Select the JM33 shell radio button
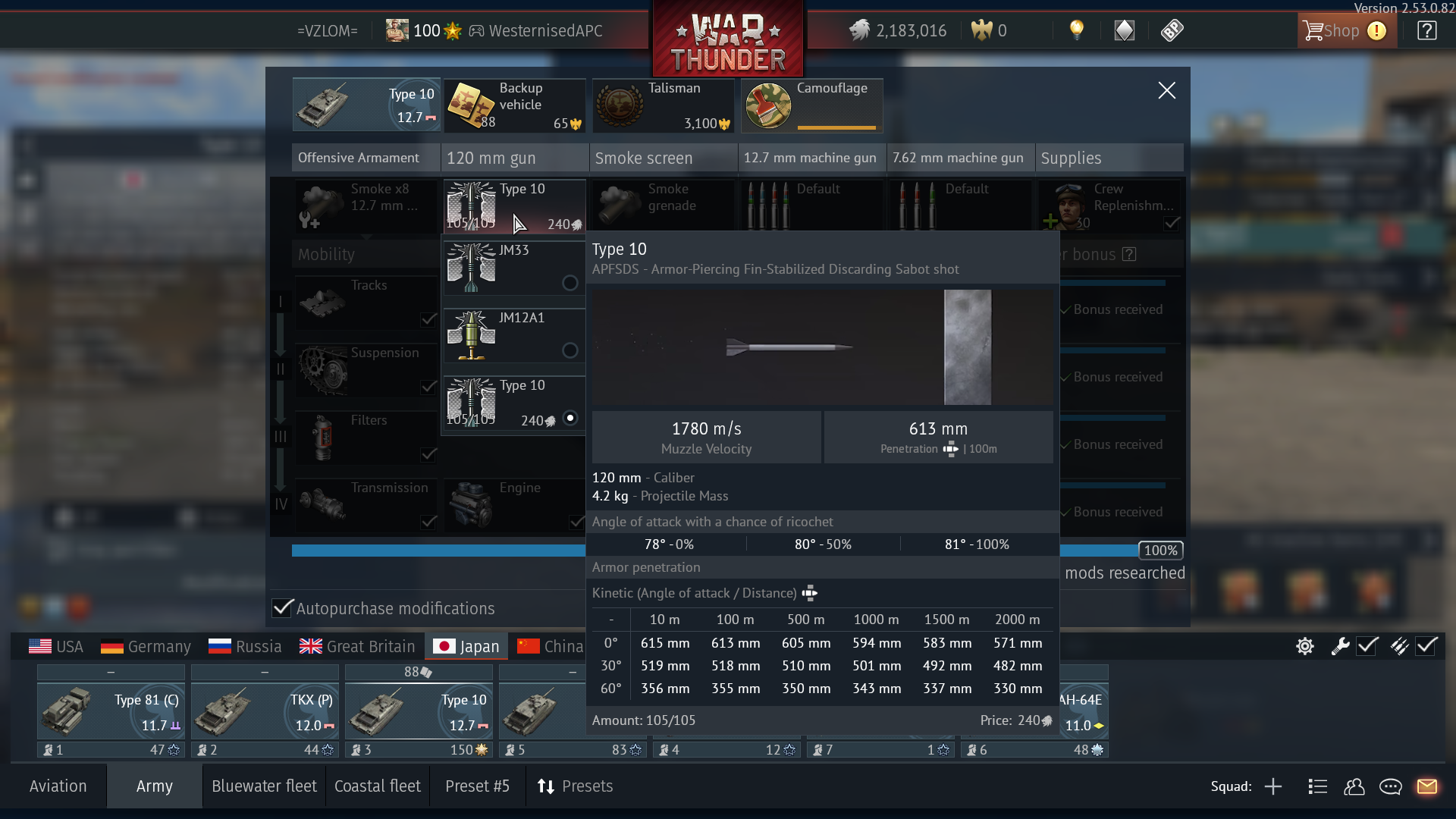Image resolution: width=1456 pixels, height=819 pixels. click(570, 283)
